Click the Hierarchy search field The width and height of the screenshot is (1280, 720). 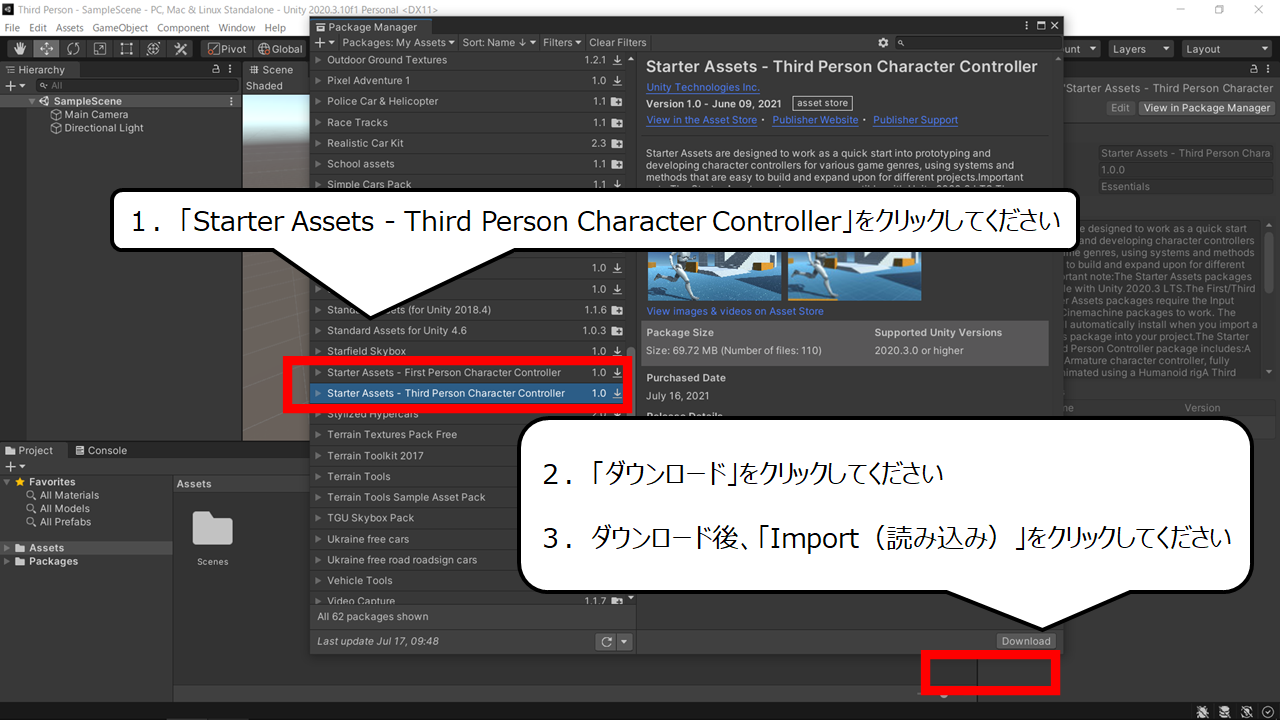(135, 86)
